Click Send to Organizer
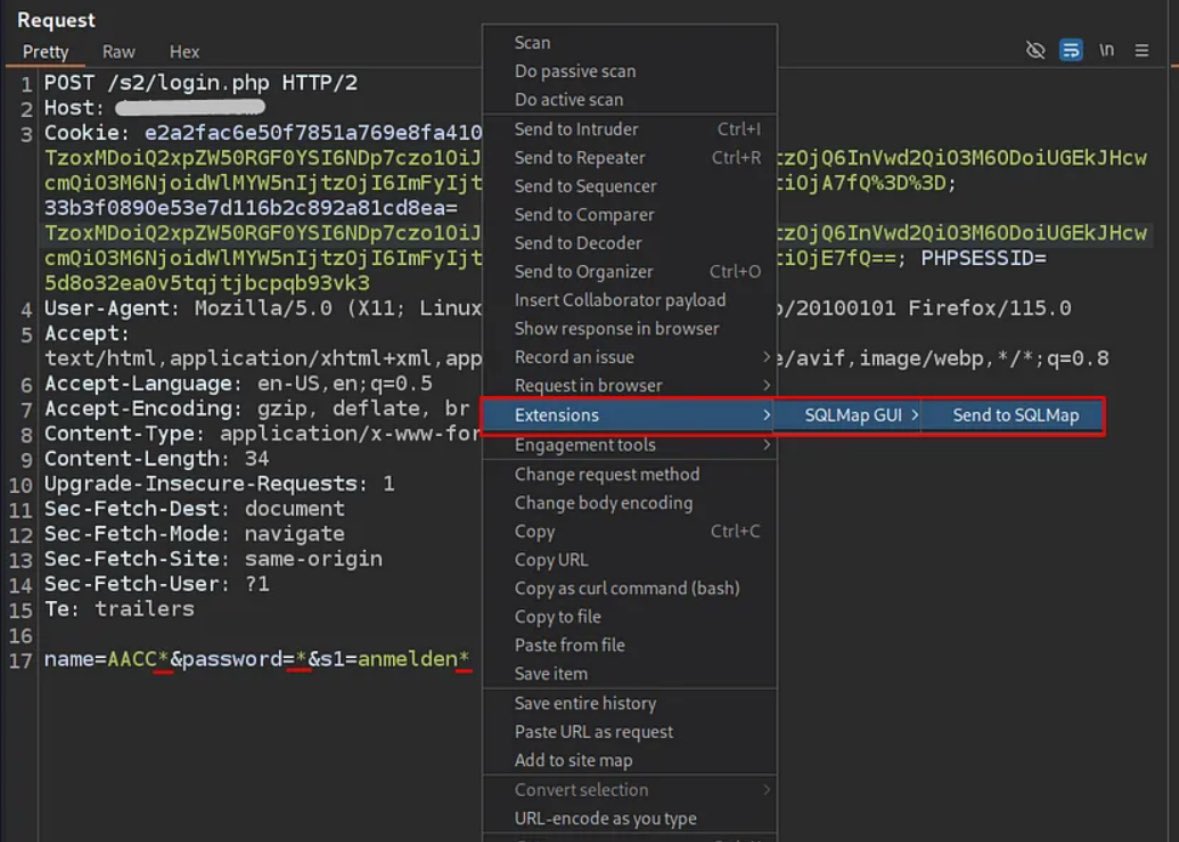 (x=629, y=272)
